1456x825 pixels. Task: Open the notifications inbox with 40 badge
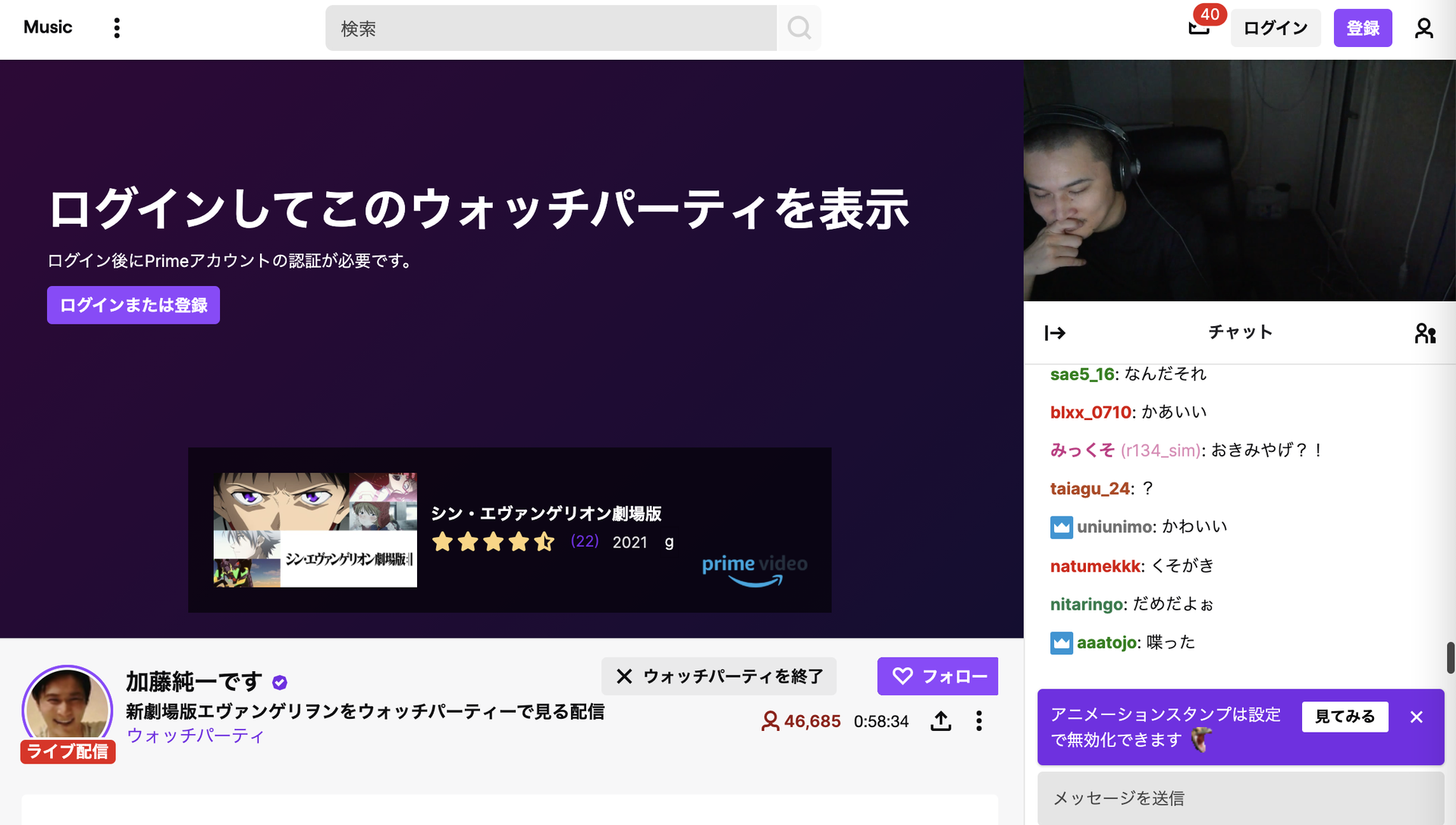point(1200,27)
